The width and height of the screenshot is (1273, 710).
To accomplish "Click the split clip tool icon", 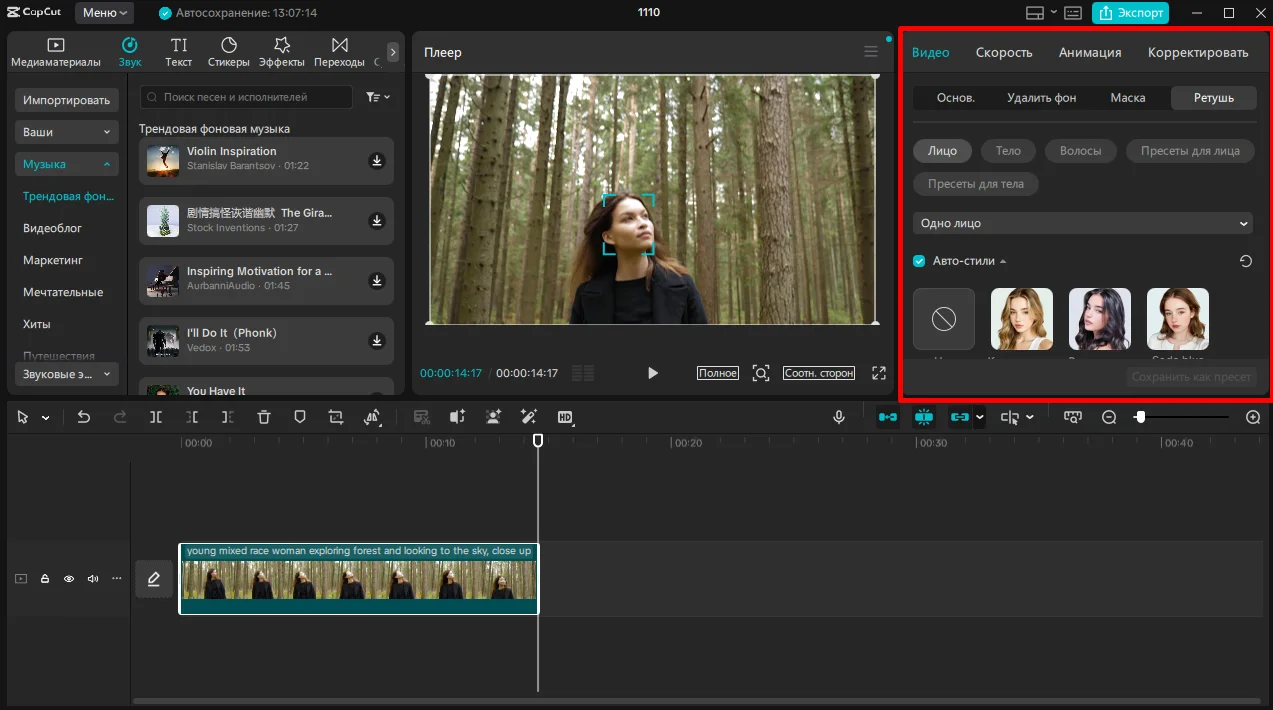I will [x=156, y=417].
